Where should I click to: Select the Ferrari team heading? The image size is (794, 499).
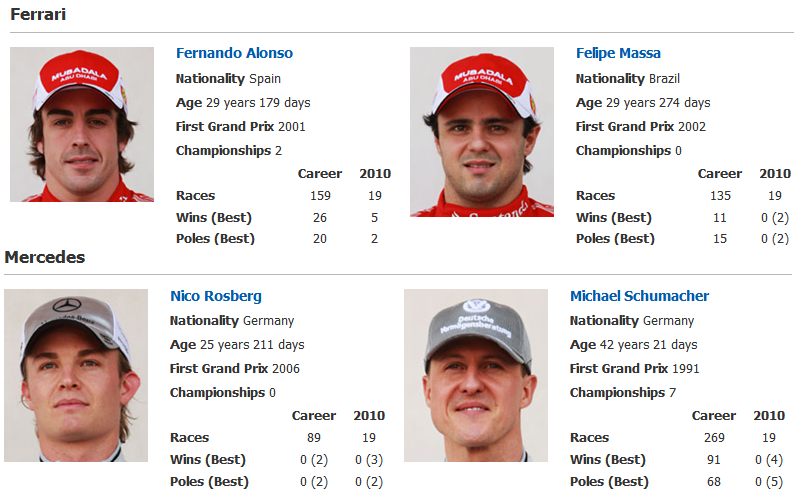point(38,14)
